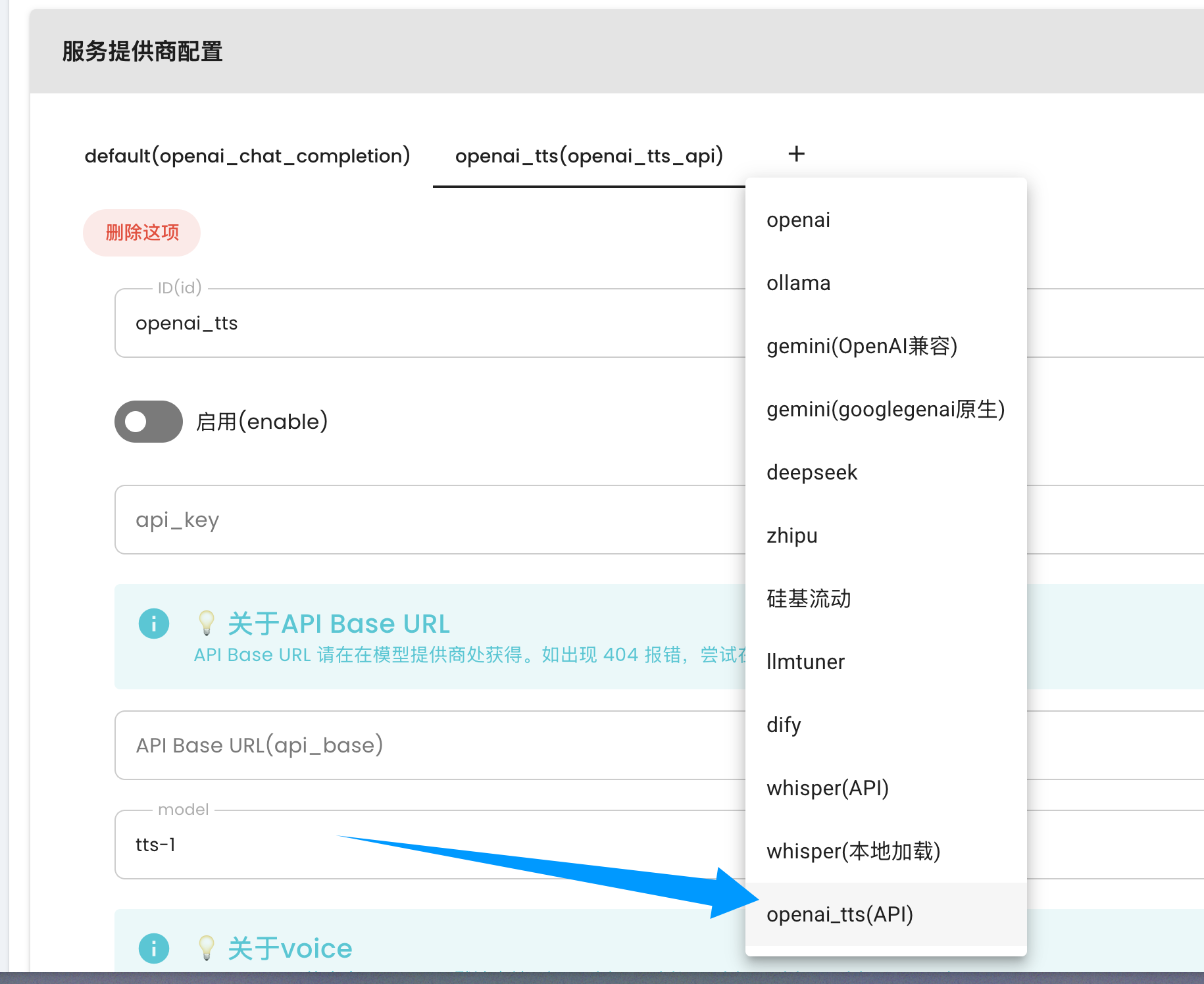Click info icon beside voice notice

pyautogui.click(x=154, y=948)
